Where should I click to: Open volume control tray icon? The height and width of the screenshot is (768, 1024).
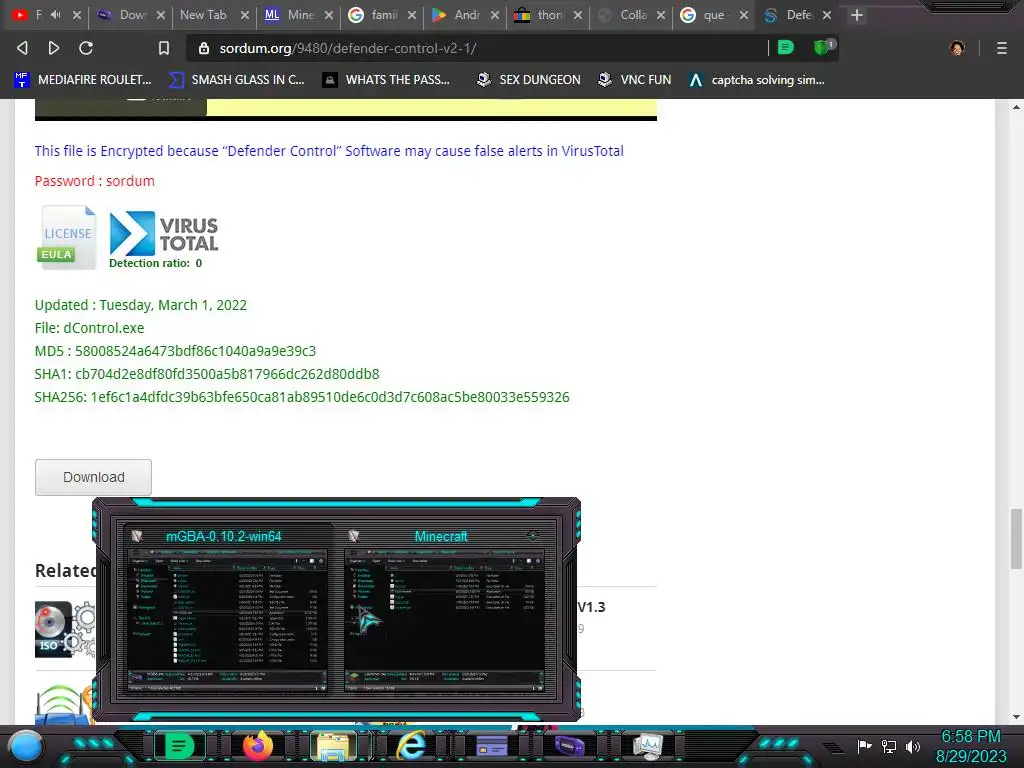tap(913, 746)
